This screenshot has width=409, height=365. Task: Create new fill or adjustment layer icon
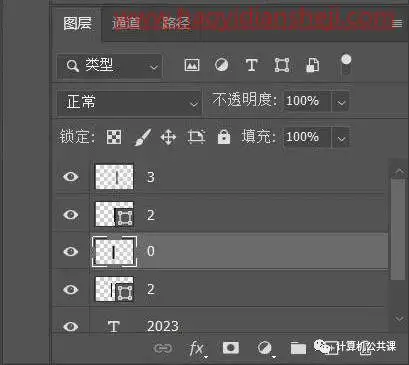[x=266, y=348]
